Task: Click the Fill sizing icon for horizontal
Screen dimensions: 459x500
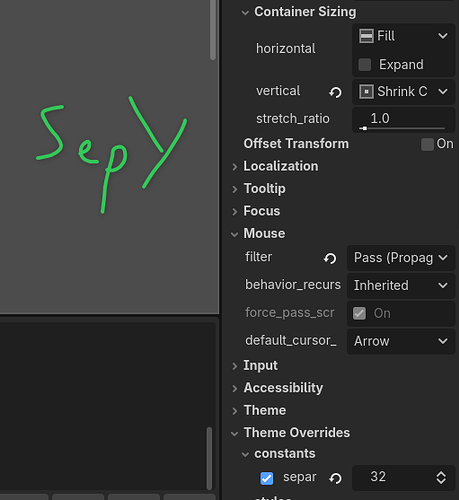Action: (366, 36)
